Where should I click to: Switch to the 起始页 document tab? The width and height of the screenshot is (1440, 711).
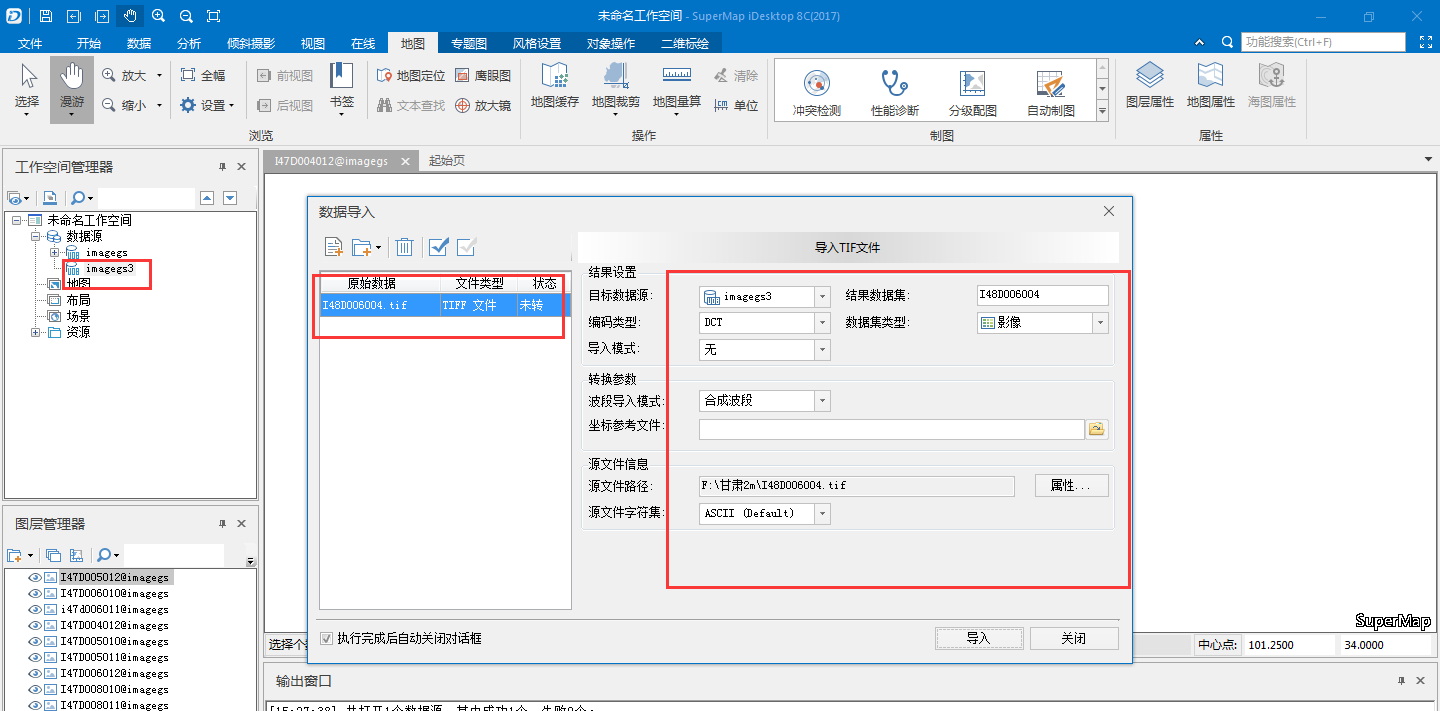(446, 160)
